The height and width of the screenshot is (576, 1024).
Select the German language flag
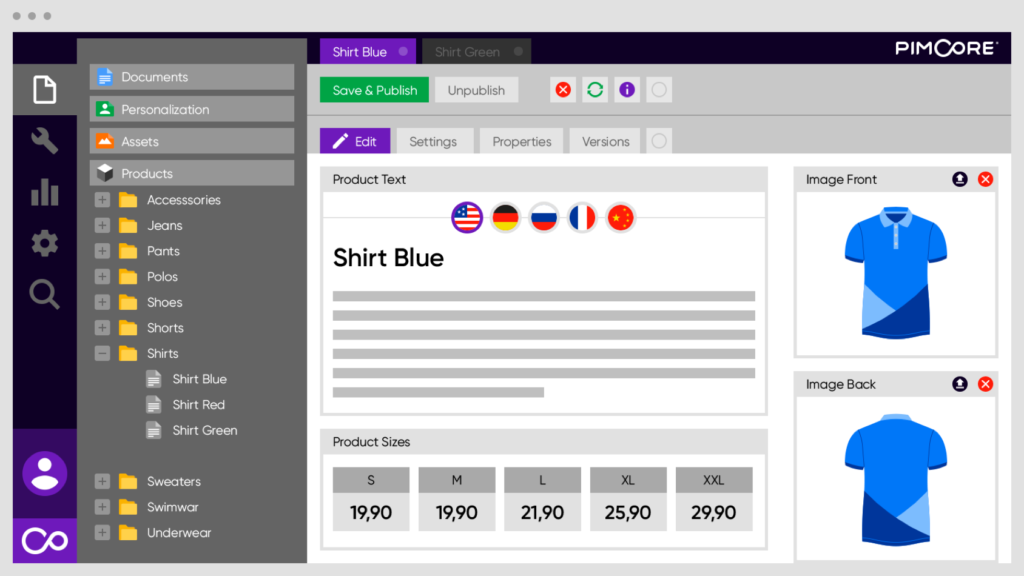[506, 217]
